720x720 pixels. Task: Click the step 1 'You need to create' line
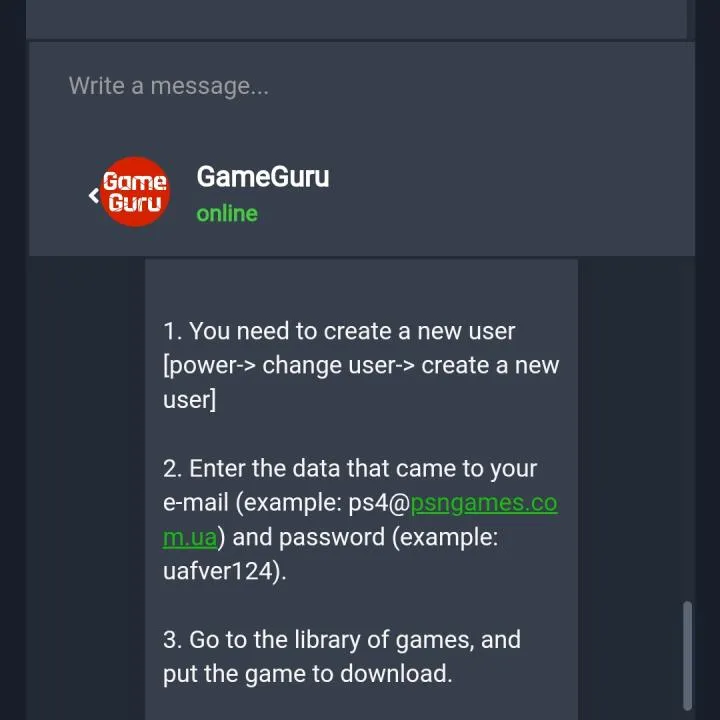point(339,331)
